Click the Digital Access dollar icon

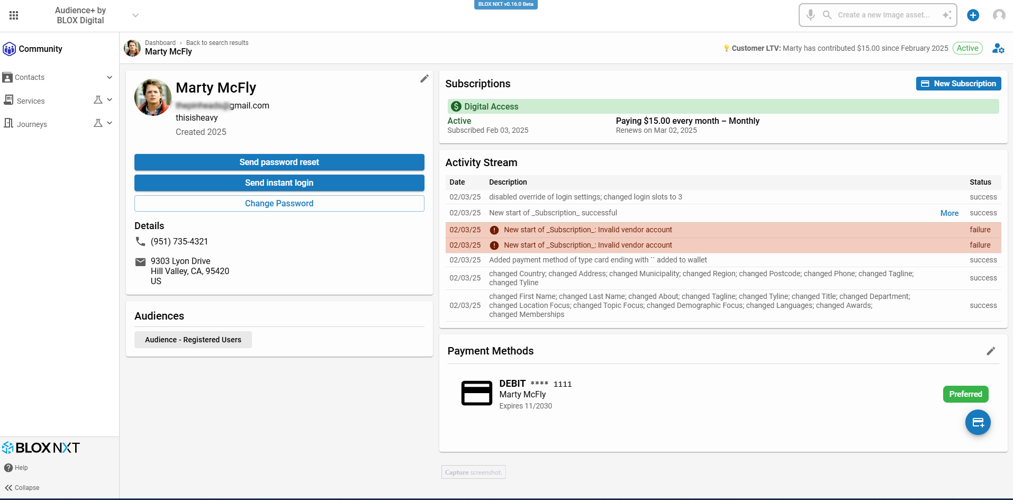point(456,107)
